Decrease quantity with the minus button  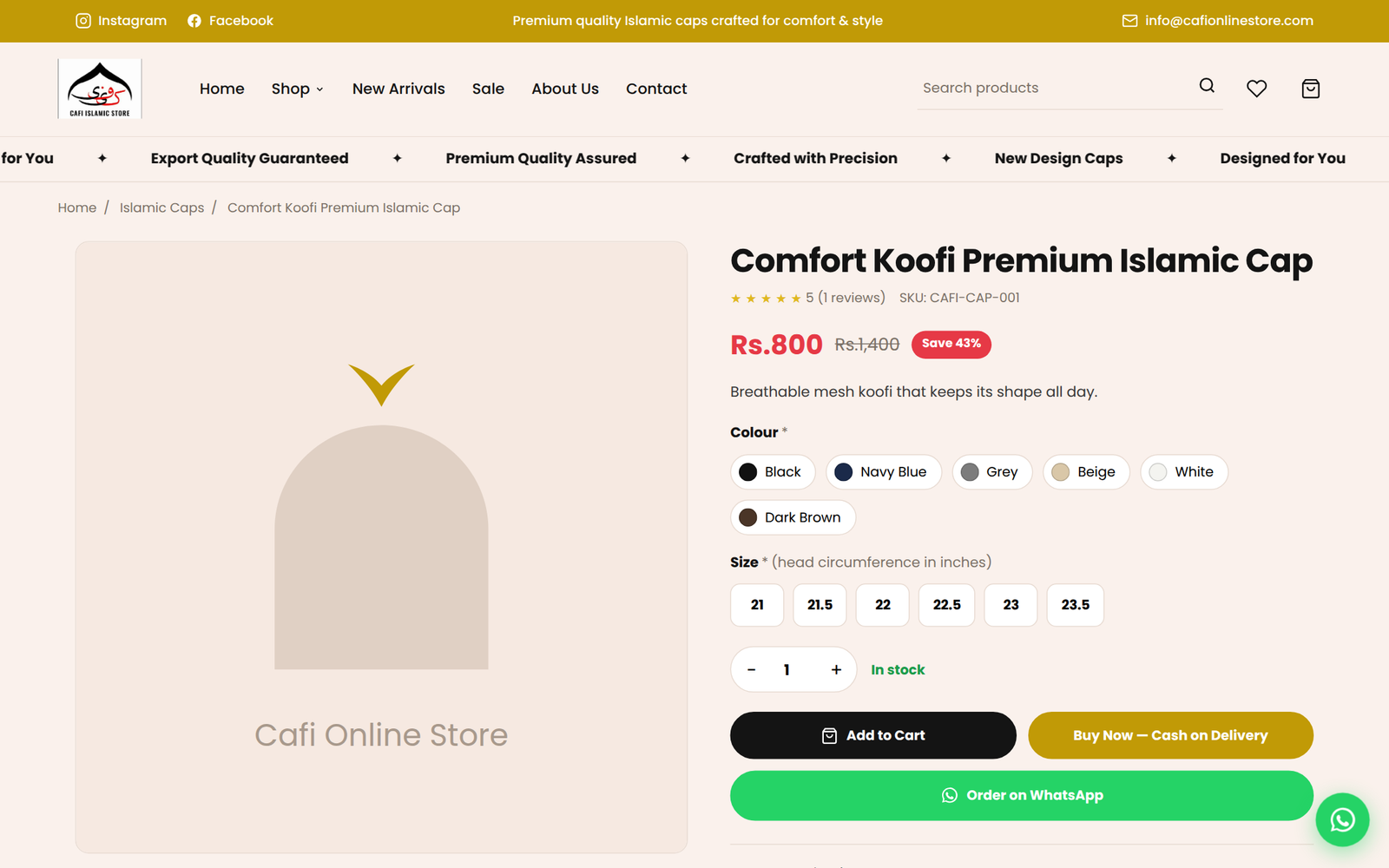pyautogui.click(x=752, y=669)
